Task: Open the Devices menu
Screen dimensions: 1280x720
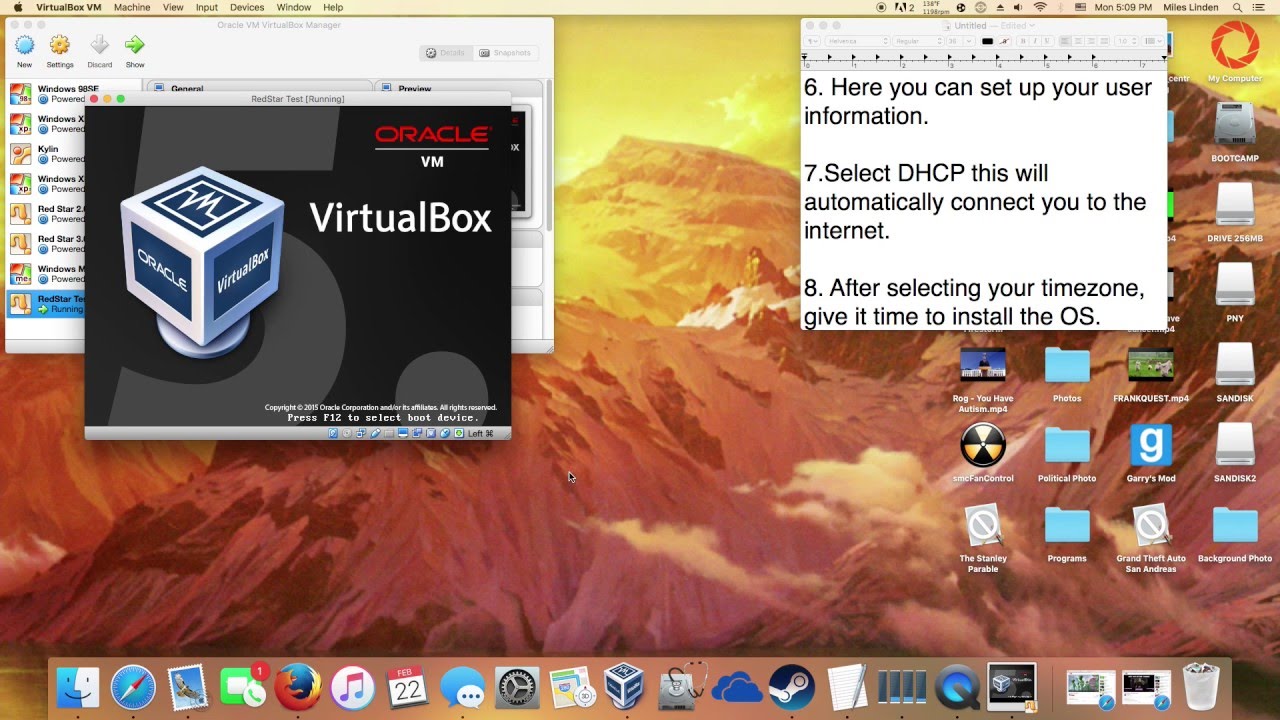Action: [x=247, y=7]
